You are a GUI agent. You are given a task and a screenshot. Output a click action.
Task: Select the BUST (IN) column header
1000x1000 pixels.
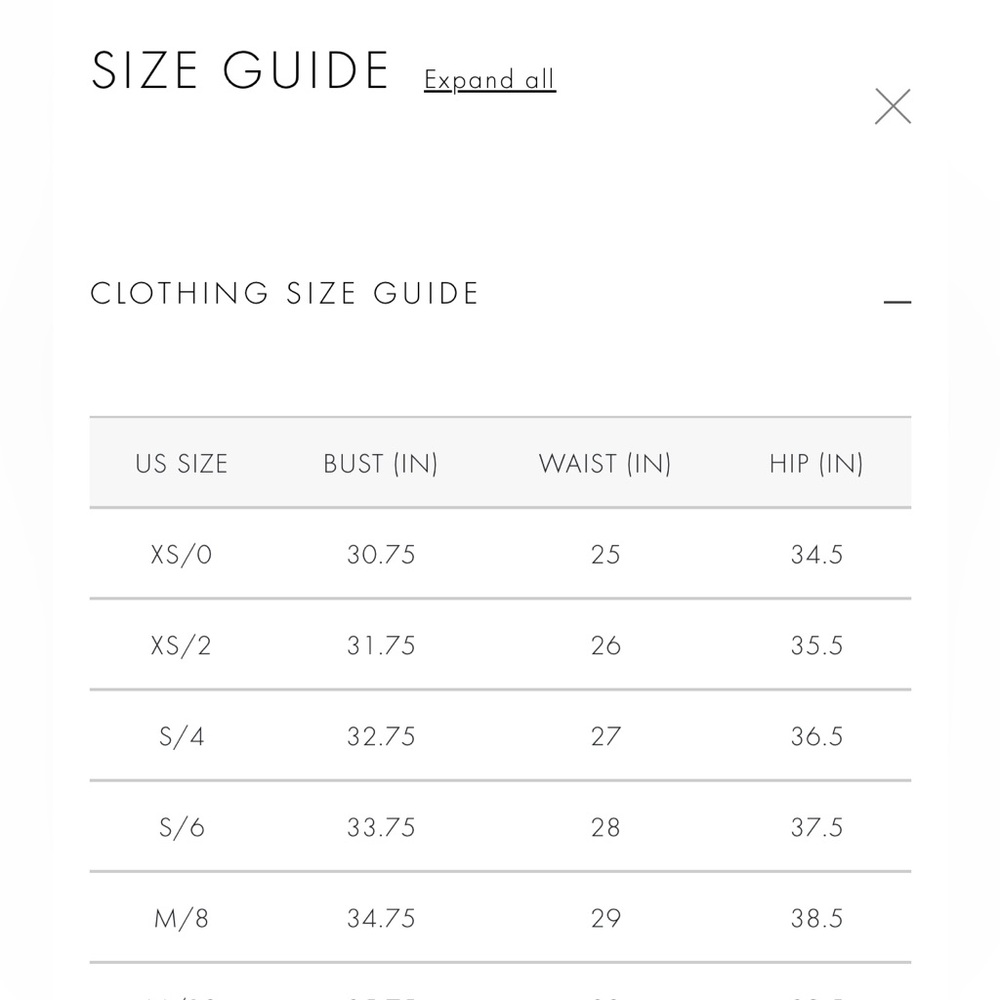click(x=381, y=464)
